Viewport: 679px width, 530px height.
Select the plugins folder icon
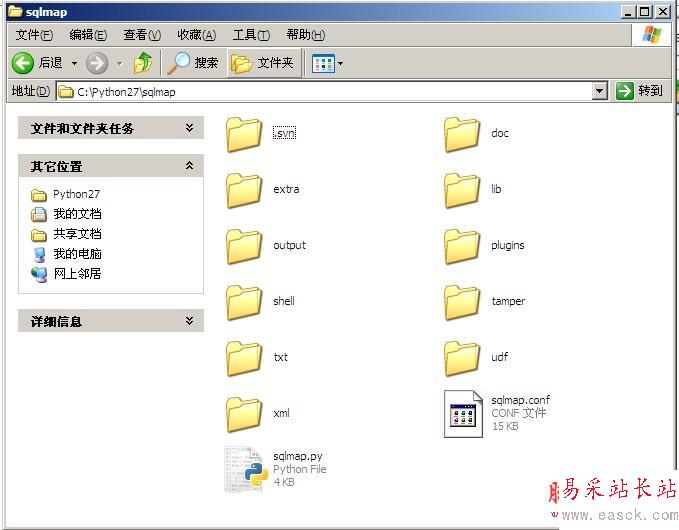pyautogui.click(x=462, y=246)
